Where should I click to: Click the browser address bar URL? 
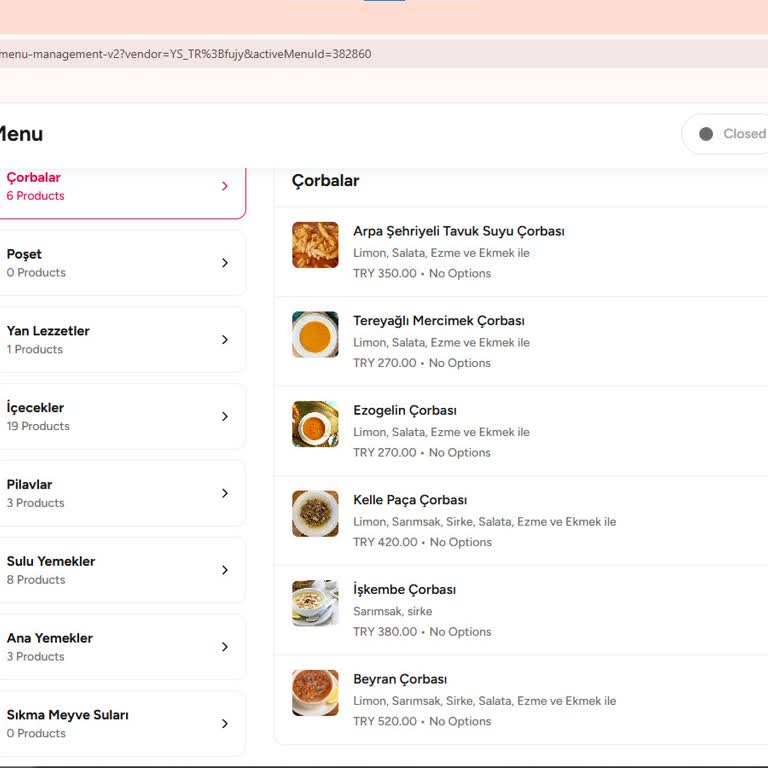pyautogui.click(x=186, y=54)
